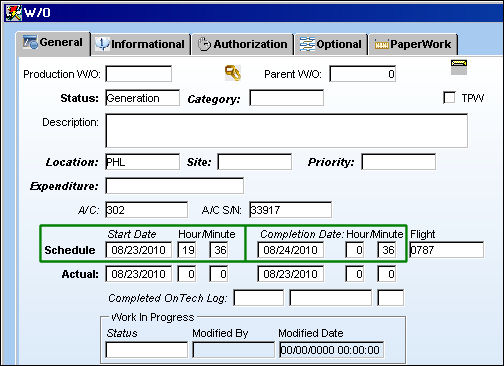504x366 pixels.
Task: Click the W/O window title icon
Action: (14, 13)
